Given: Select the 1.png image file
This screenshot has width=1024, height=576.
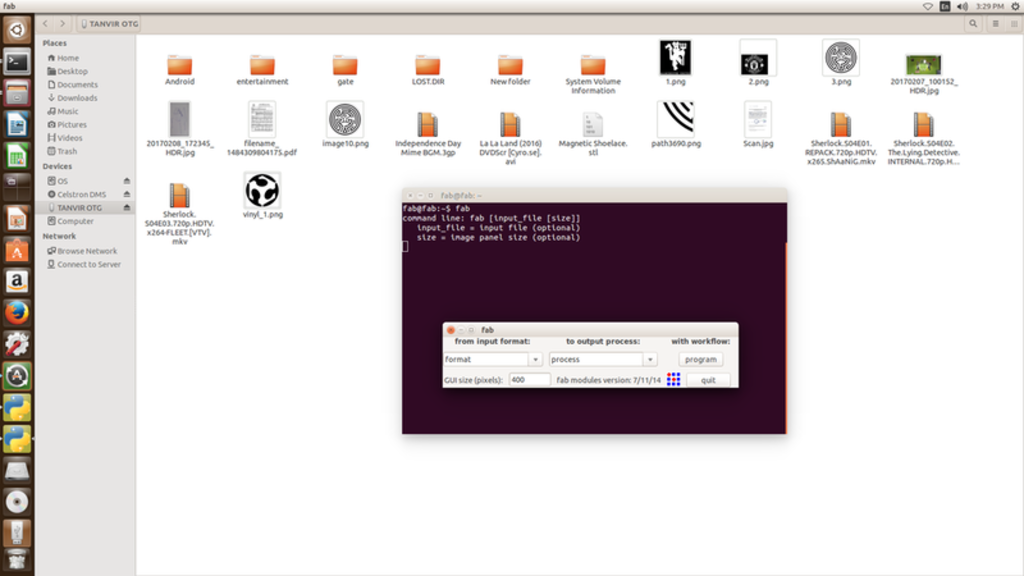Looking at the screenshot, I should click(675, 63).
